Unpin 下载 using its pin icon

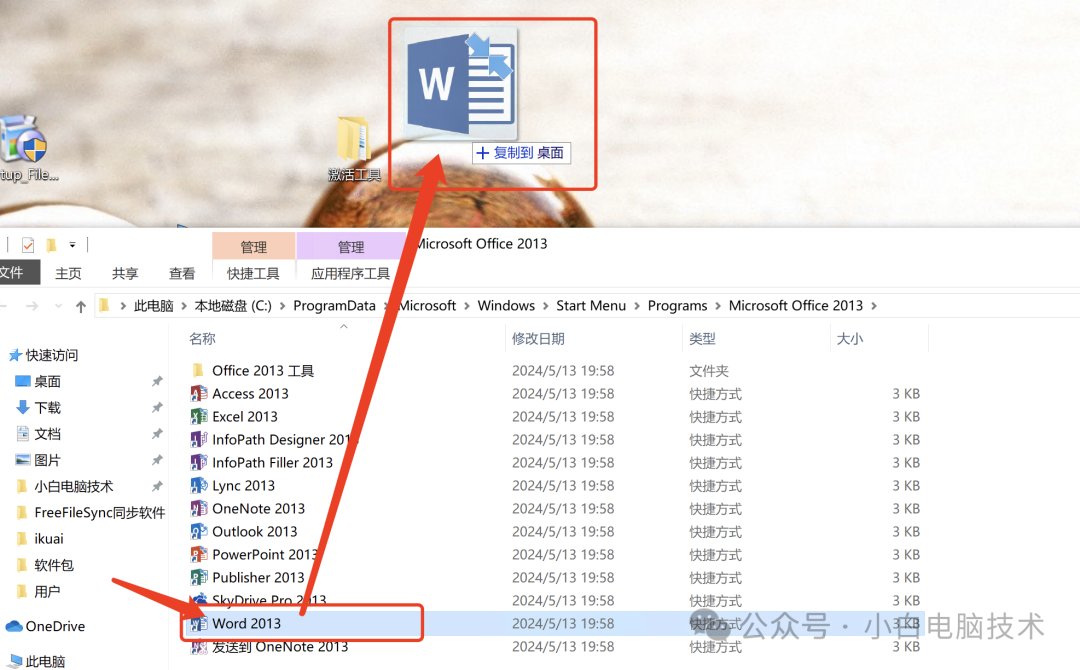(157, 408)
